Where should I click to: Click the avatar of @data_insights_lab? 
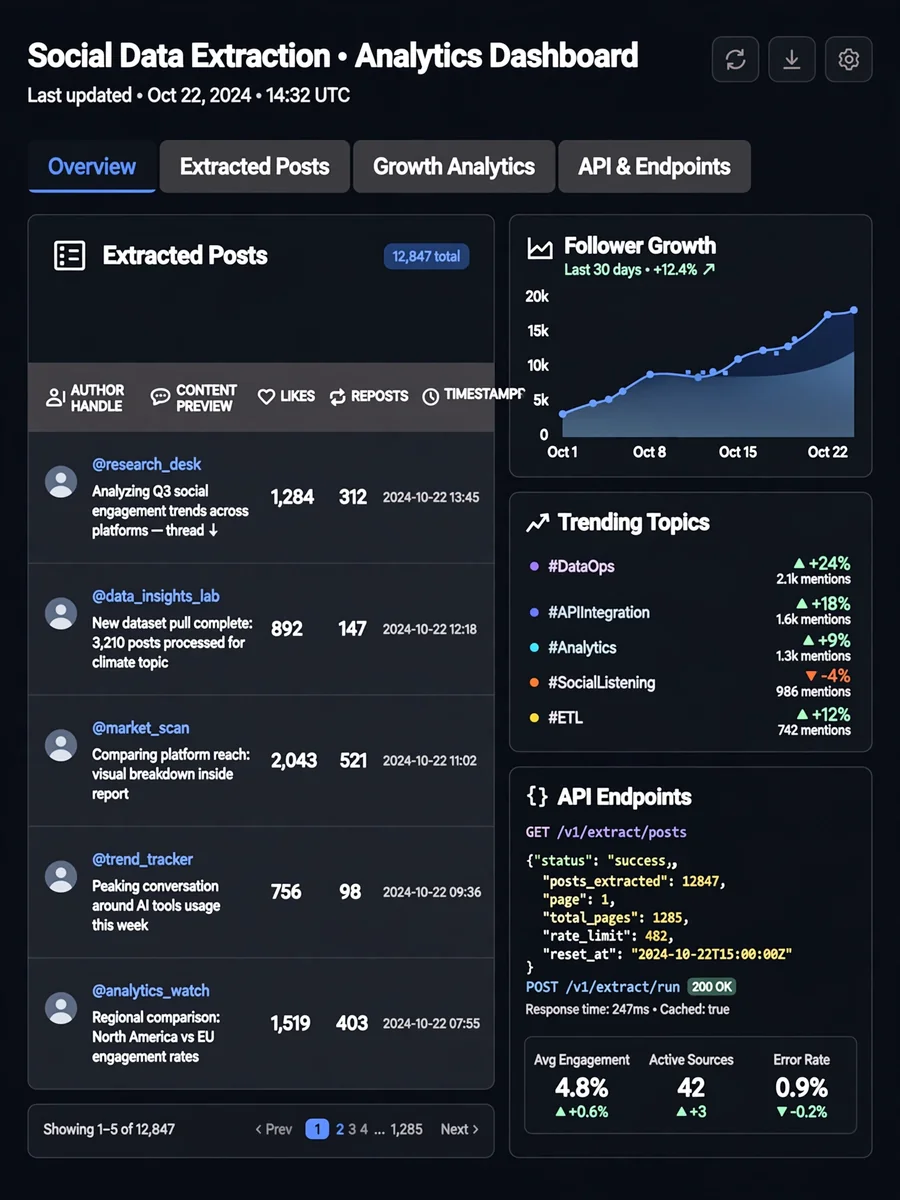(61, 614)
